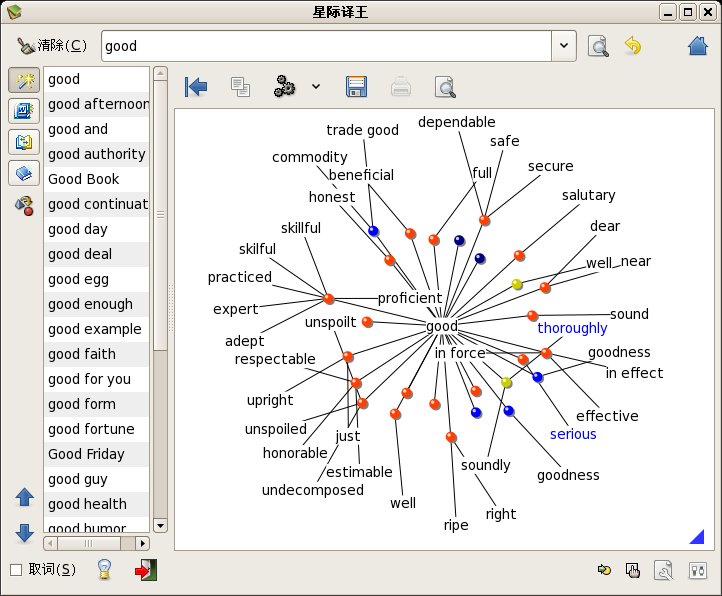Click the horizontal scrollbar left arrow under list
Screen dimensions: 722x596
pos(51,543)
